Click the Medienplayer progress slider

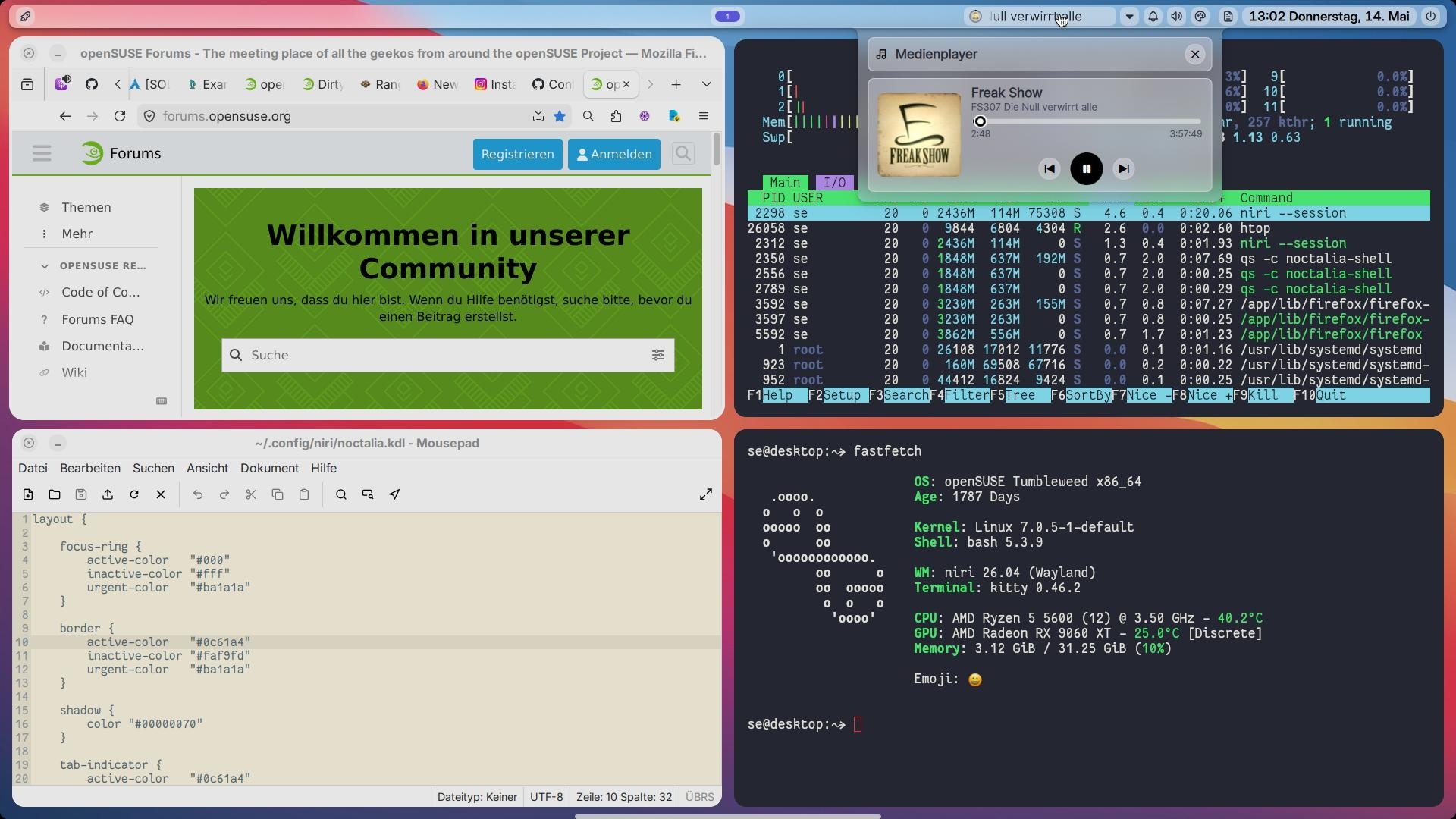1087,121
